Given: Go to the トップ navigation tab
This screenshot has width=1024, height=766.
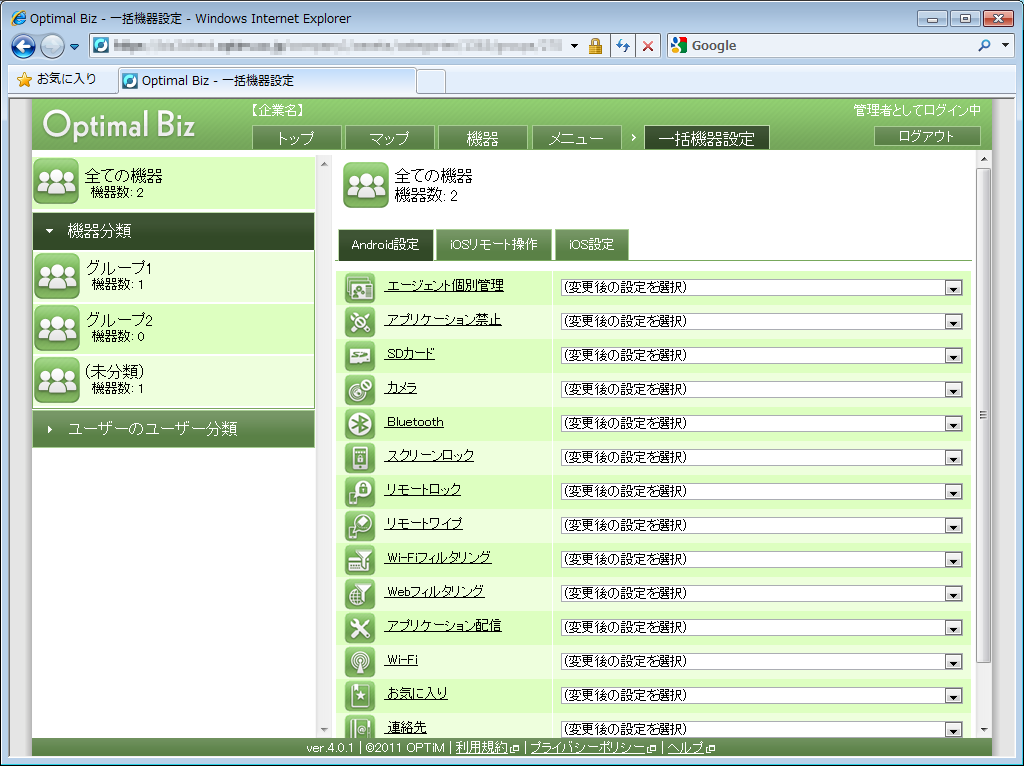Looking at the screenshot, I should pyautogui.click(x=296, y=138).
